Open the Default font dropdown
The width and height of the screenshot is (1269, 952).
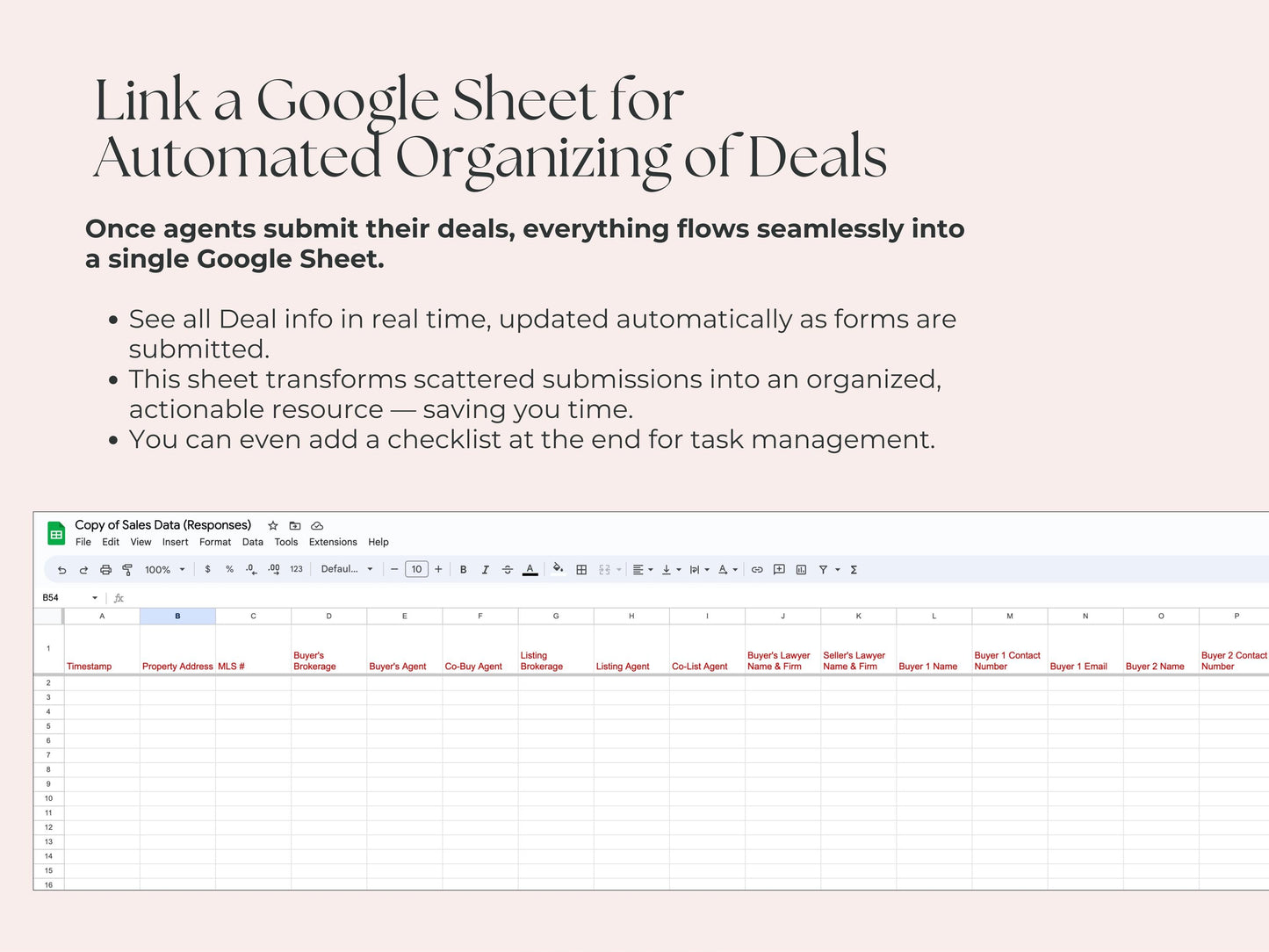347,569
